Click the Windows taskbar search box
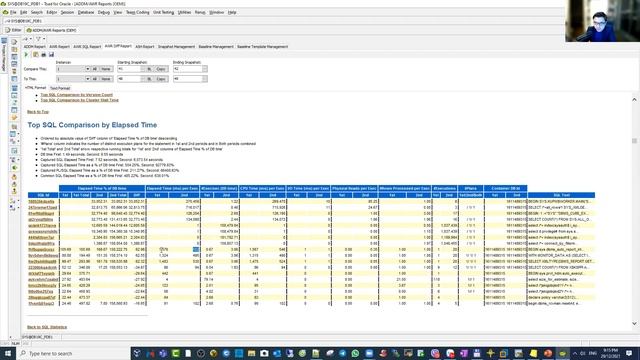This screenshot has width=640, height=360. point(73,353)
